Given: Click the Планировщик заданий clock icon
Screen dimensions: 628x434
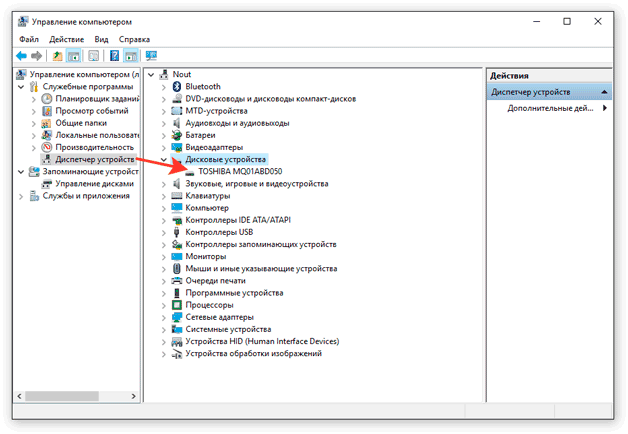Looking at the screenshot, I should pyautogui.click(x=47, y=98).
